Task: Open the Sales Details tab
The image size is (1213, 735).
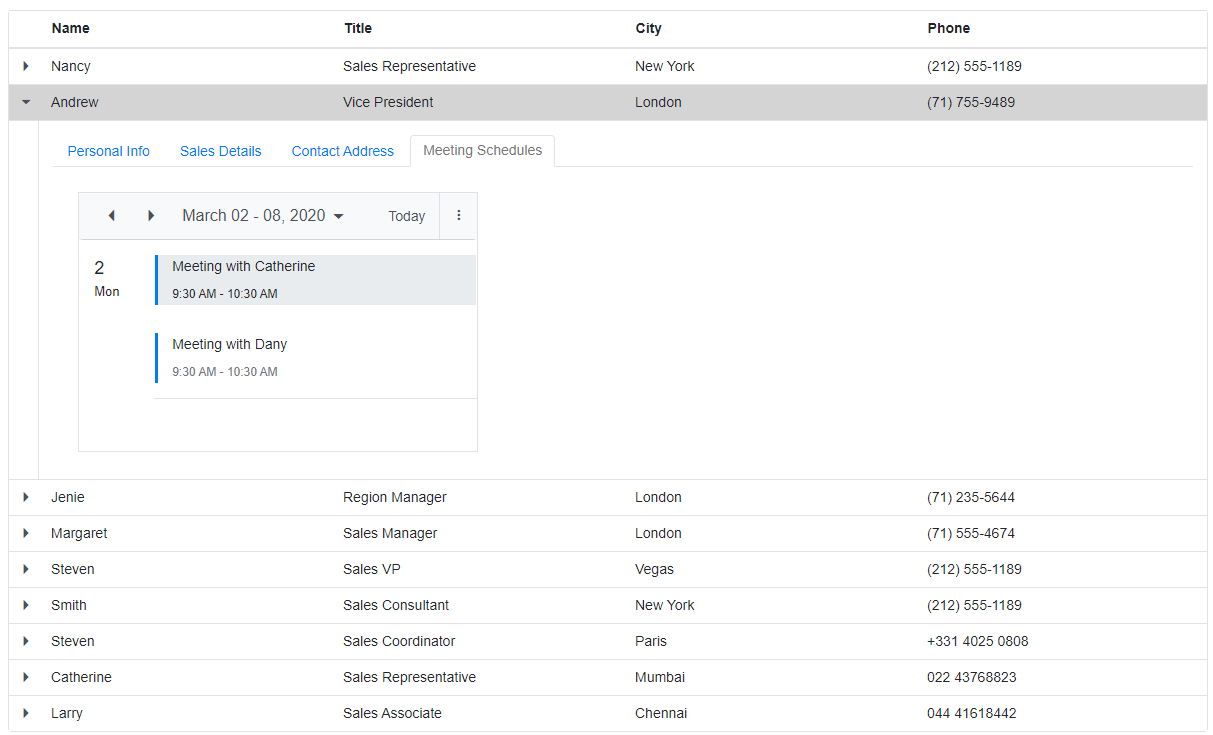Action: click(220, 151)
